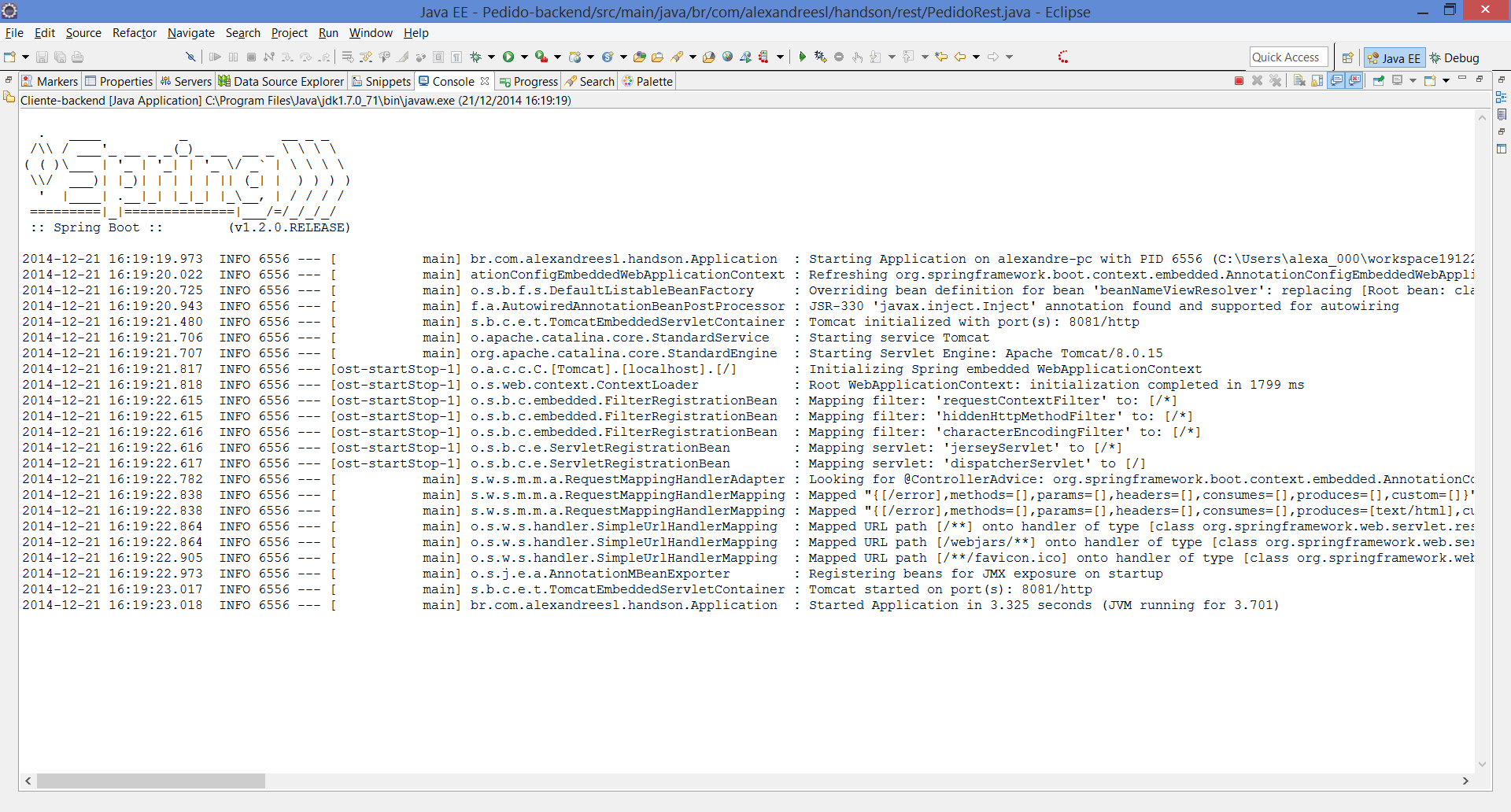Click the Forward navigation arrow
This screenshot has height=812, width=1511.
[x=993, y=57]
